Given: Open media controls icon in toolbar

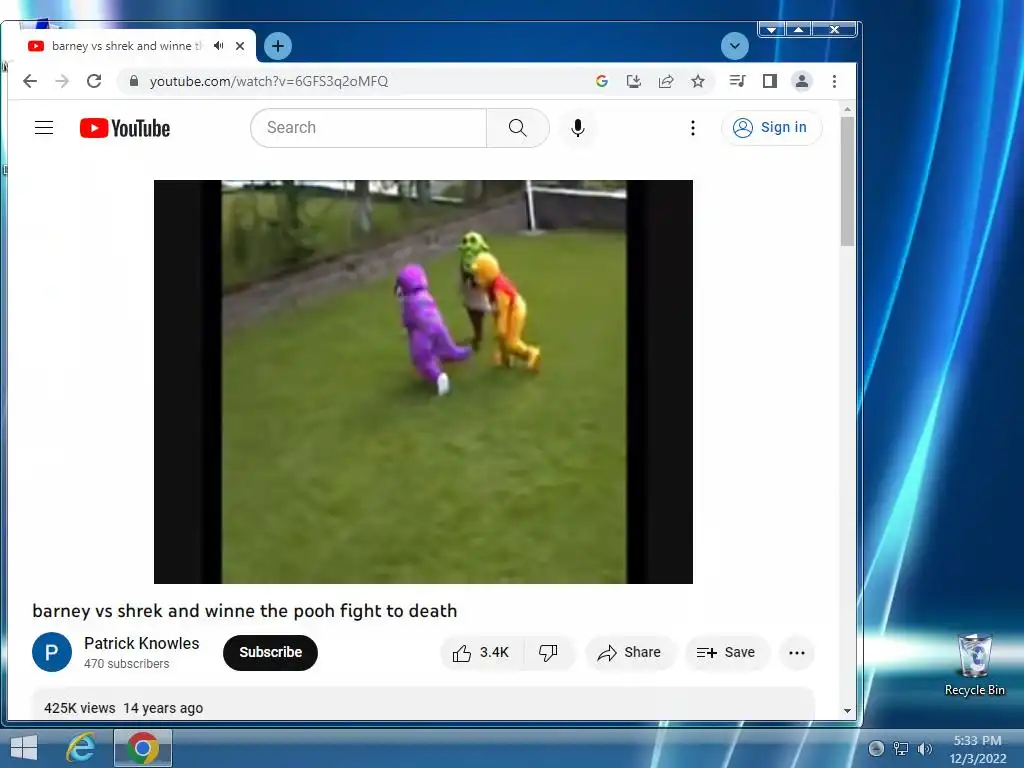Looking at the screenshot, I should pos(737,81).
